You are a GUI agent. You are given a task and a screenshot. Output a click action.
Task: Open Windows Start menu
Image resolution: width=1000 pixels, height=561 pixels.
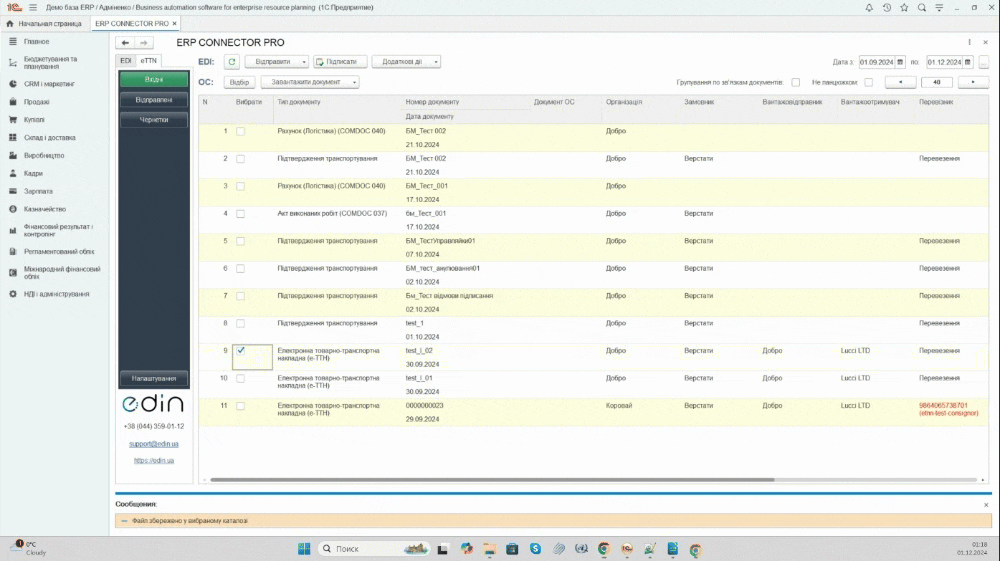pos(303,549)
